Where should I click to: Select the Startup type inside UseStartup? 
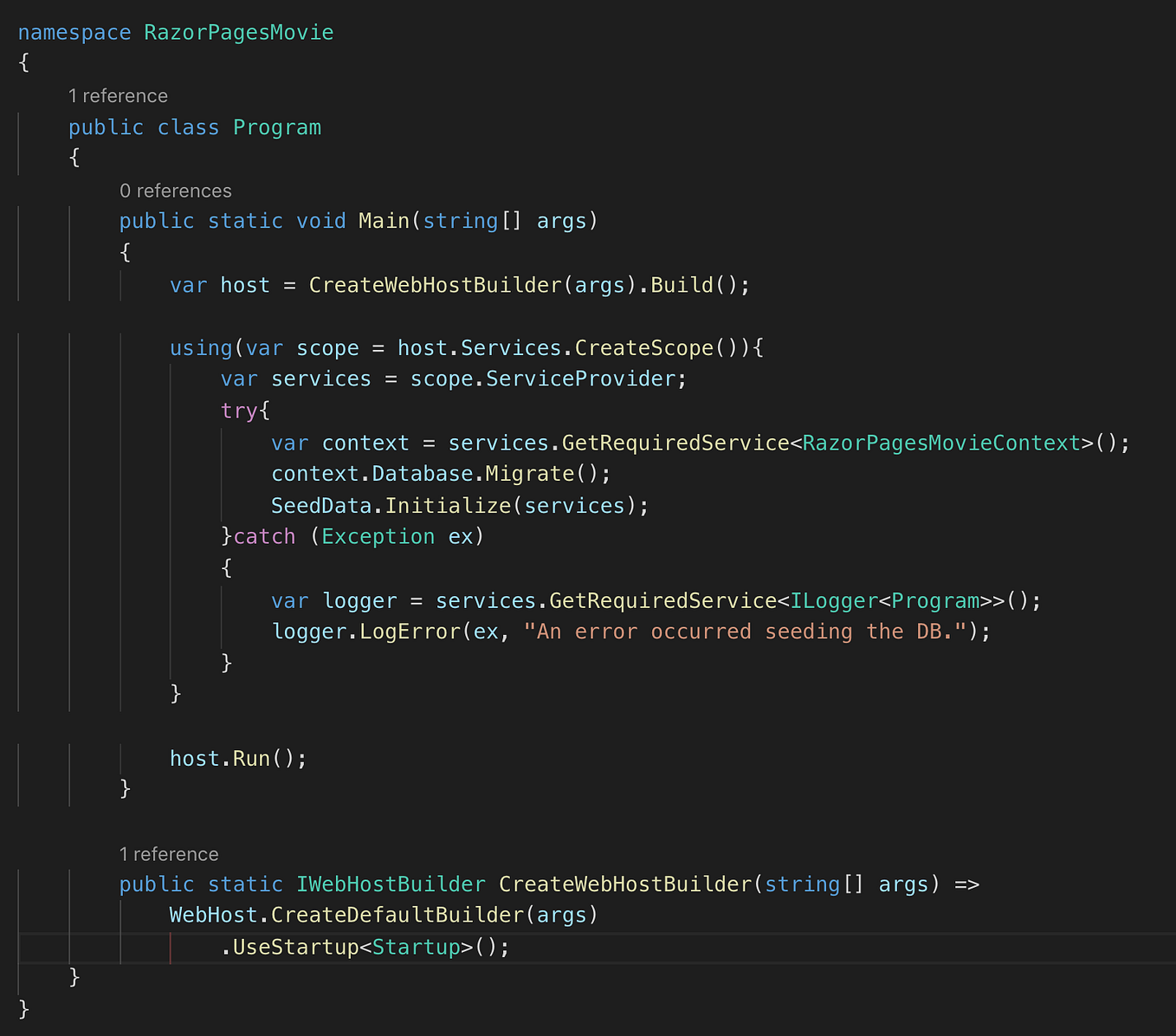pyautogui.click(x=417, y=947)
